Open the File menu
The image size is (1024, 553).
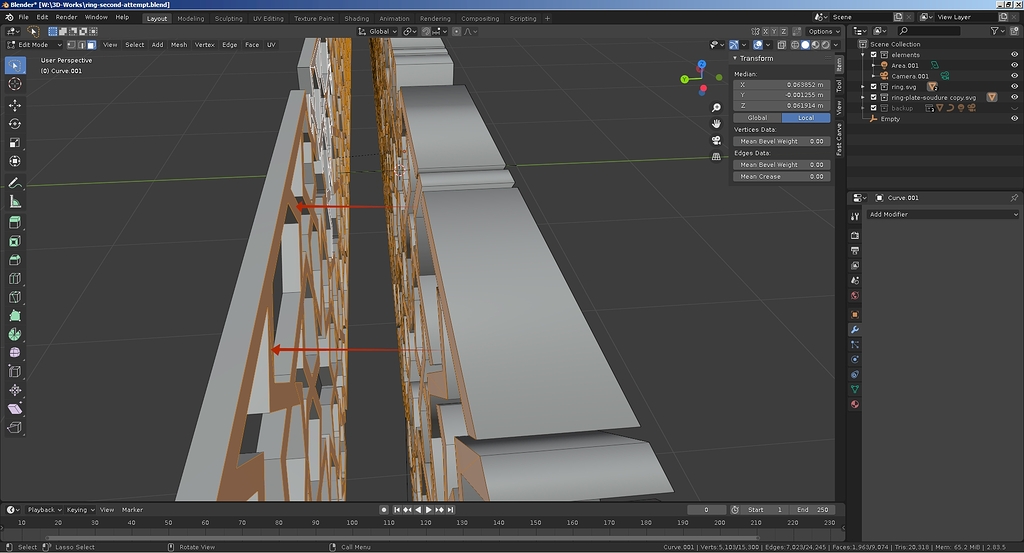(x=24, y=17)
